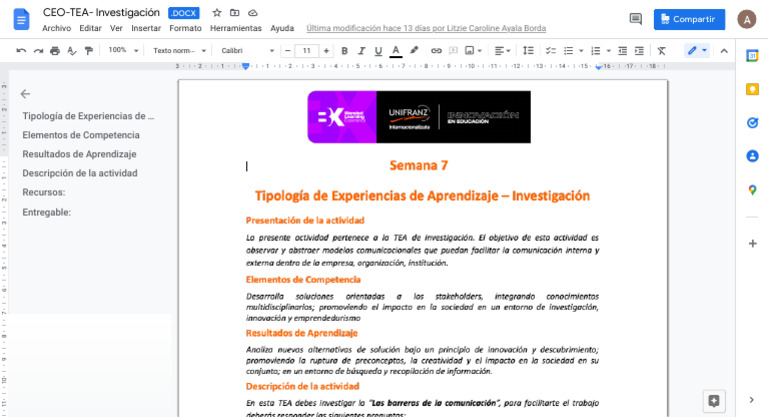This screenshot has height=417, width=768.
Task: Open the Herramientas menu
Action: point(236,28)
